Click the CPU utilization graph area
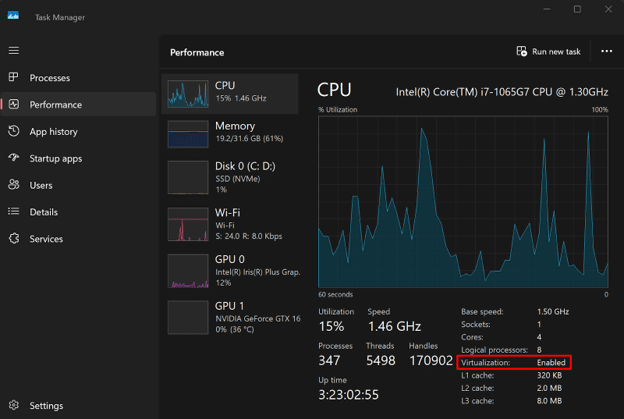The image size is (624, 419). point(463,201)
